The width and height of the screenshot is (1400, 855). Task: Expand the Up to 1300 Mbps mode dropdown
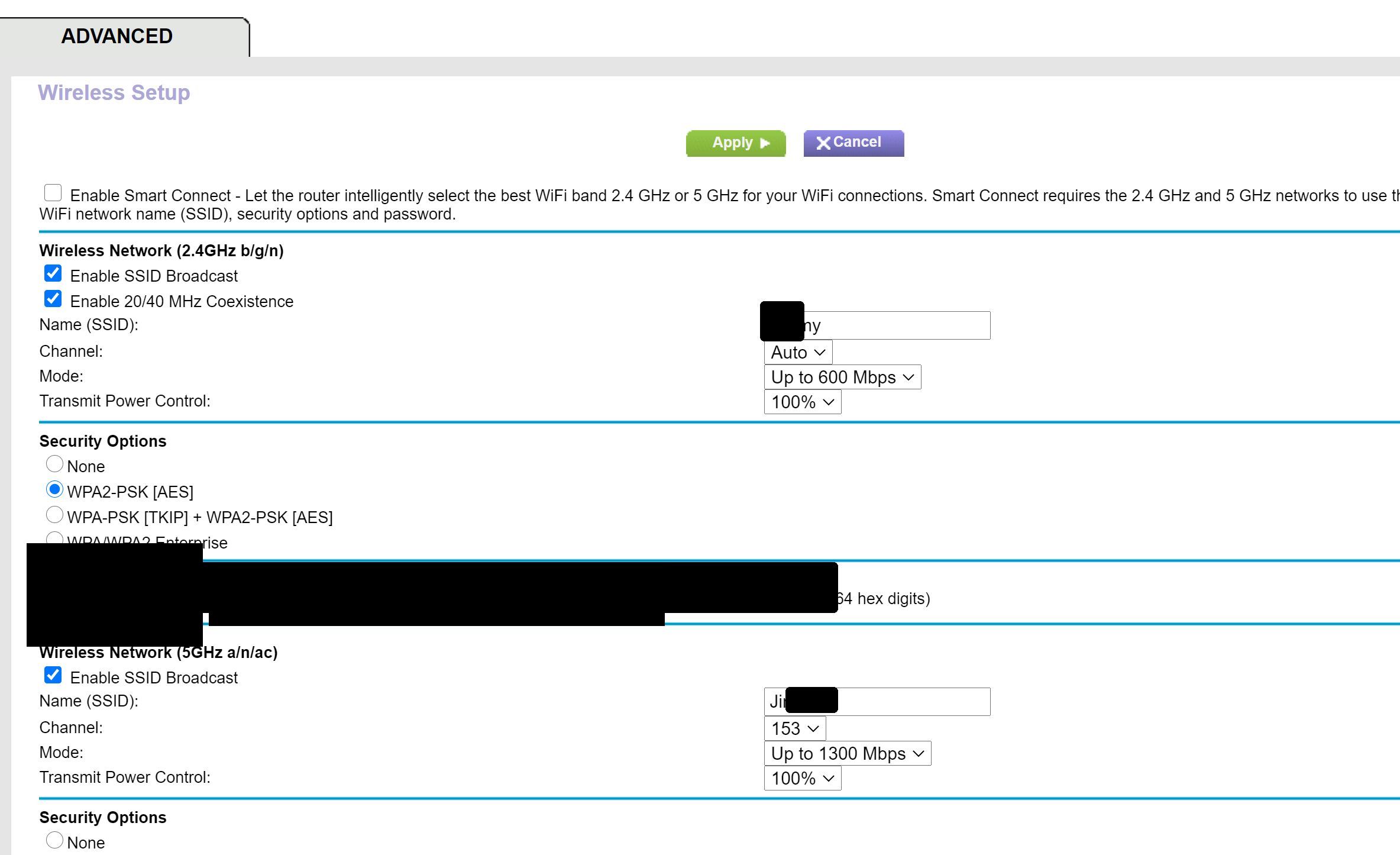(x=847, y=754)
